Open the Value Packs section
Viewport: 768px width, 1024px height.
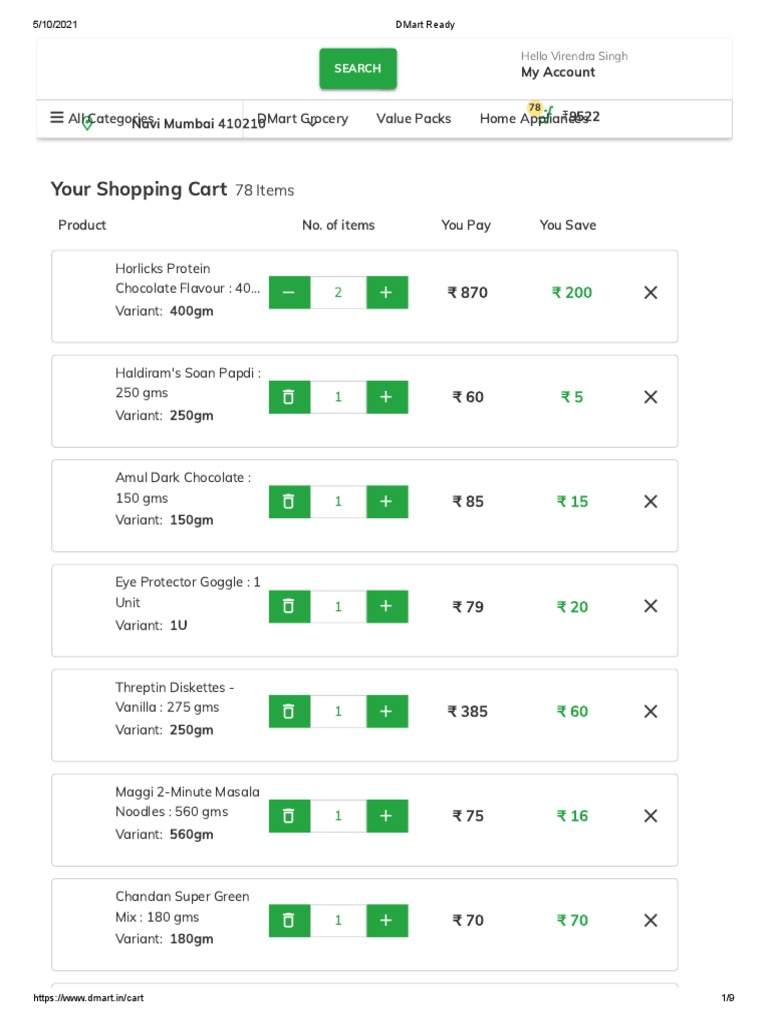413,118
